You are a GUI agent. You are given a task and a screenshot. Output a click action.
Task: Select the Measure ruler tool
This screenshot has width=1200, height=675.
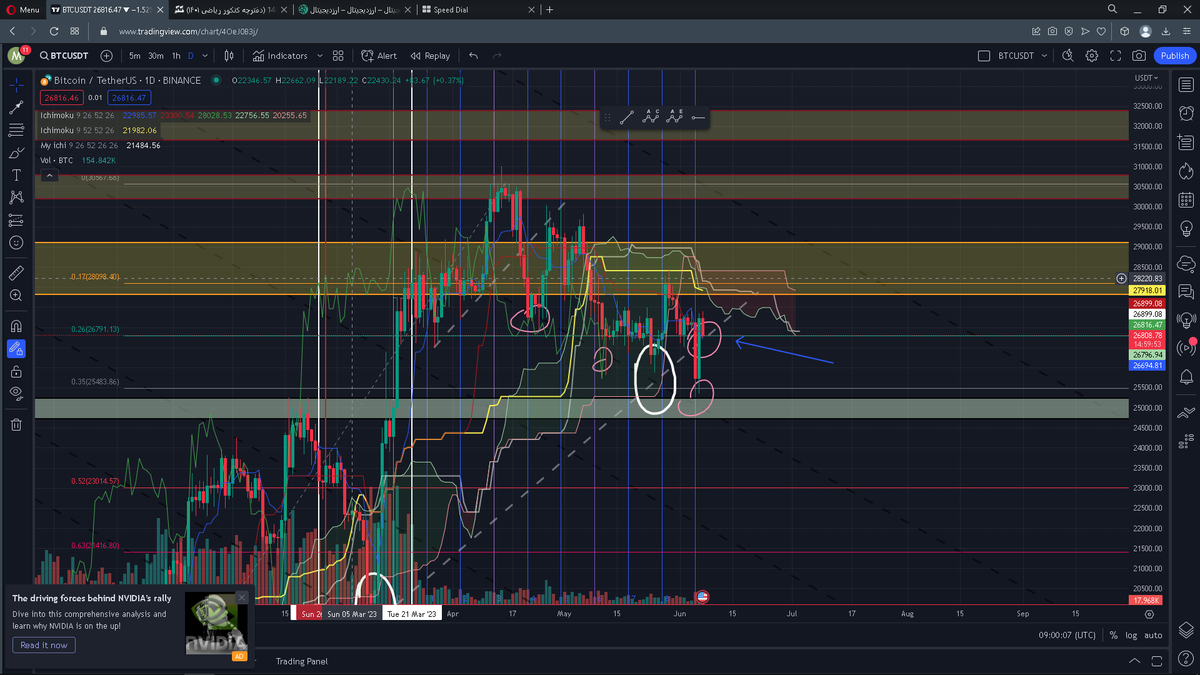pos(16,273)
